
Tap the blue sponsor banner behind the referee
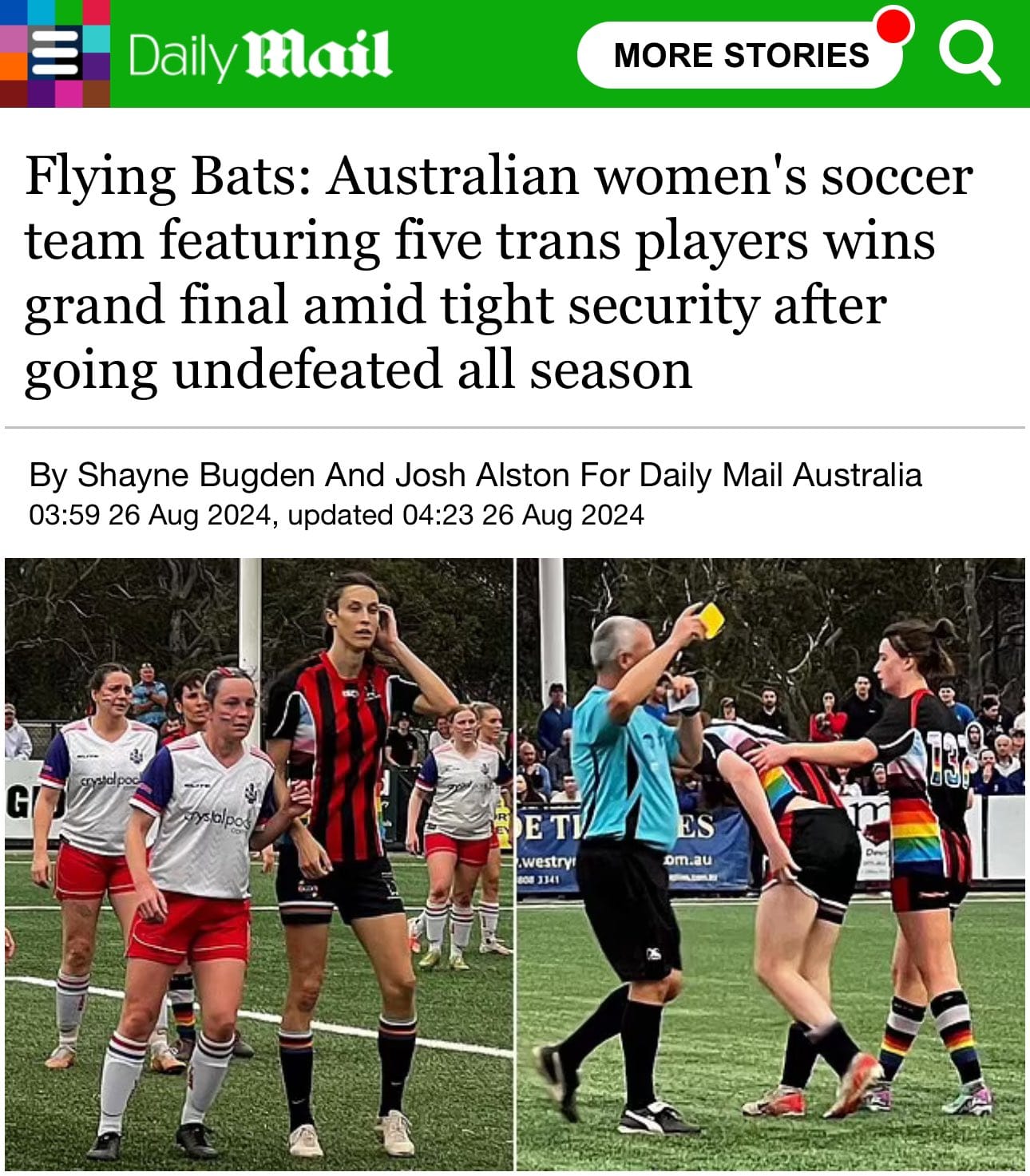click(x=635, y=850)
